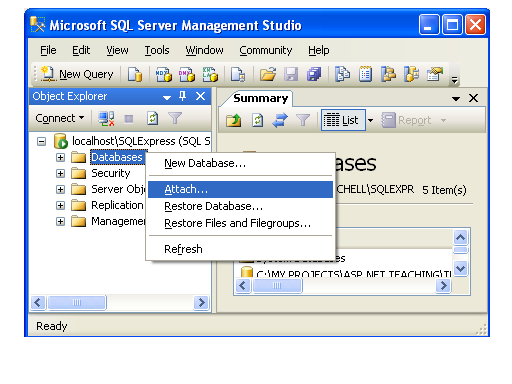Show the Object Explorer toolbar icon
Image resolution: width=512 pixels, height=384 pixels.
coord(388,74)
